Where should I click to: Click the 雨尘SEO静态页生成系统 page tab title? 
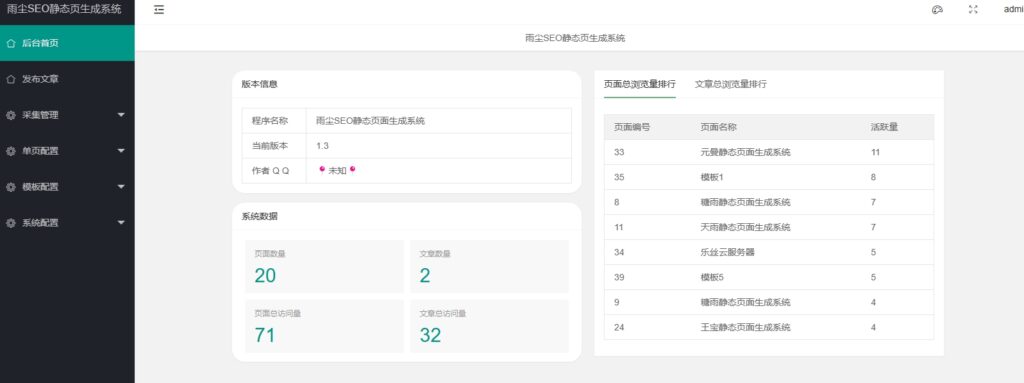click(575, 39)
